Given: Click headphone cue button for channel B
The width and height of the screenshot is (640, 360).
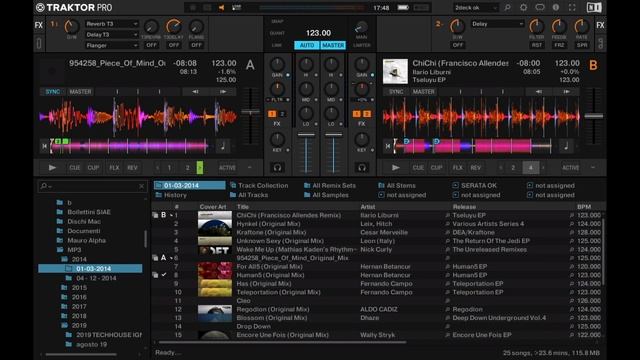Looking at the screenshot, I should click(x=362, y=167).
